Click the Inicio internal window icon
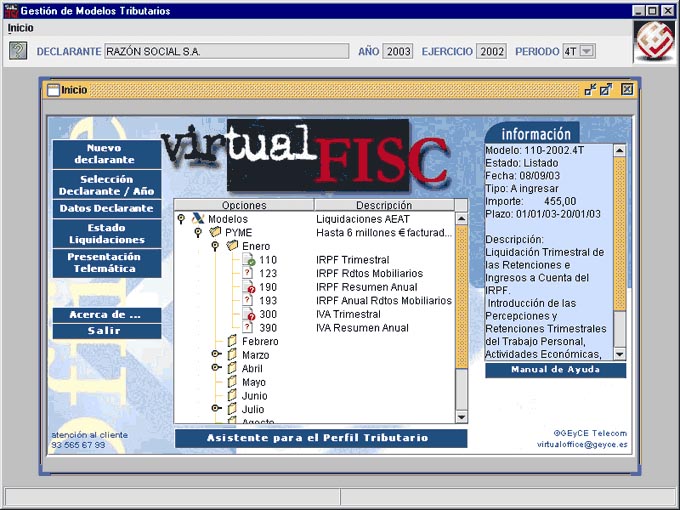Viewport: 680px width, 510px height. pos(53,90)
